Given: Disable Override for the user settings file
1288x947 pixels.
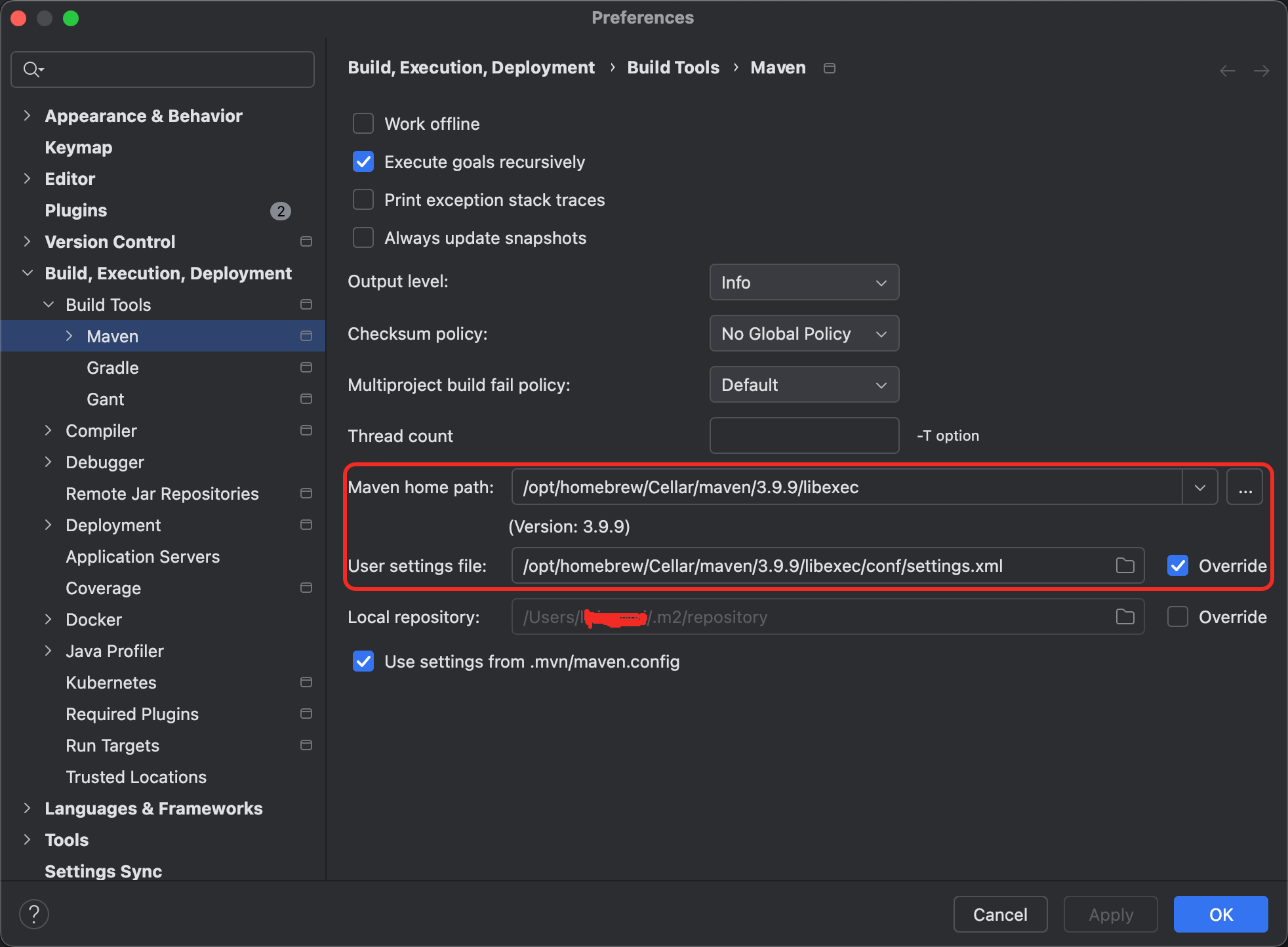Looking at the screenshot, I should coord(1178,565).
